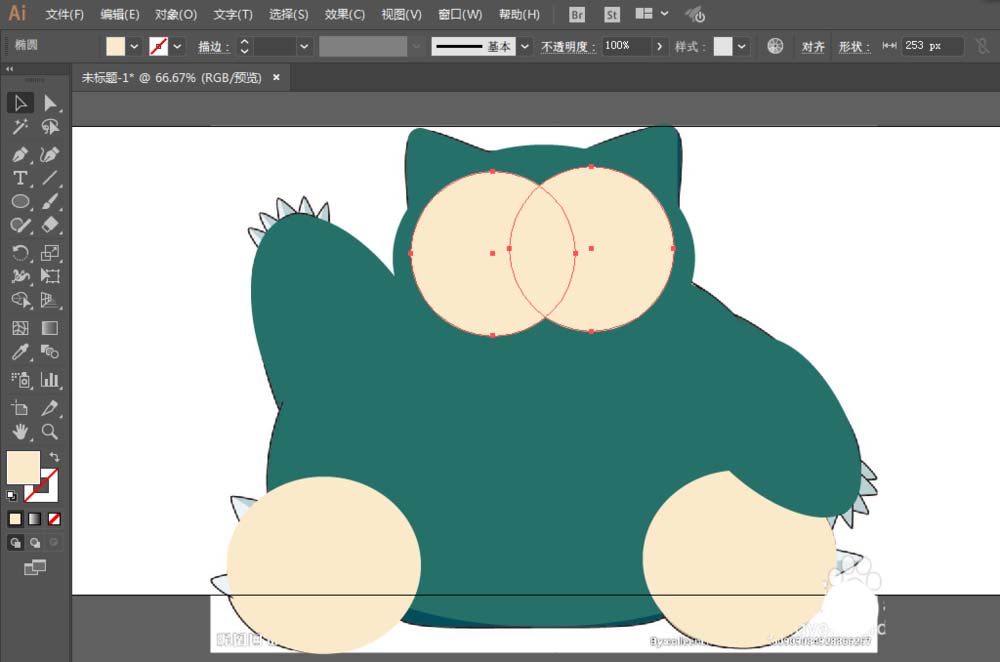1000x662 pixels.
Task: Select the Zoom tool
Action: coord(50,432)
